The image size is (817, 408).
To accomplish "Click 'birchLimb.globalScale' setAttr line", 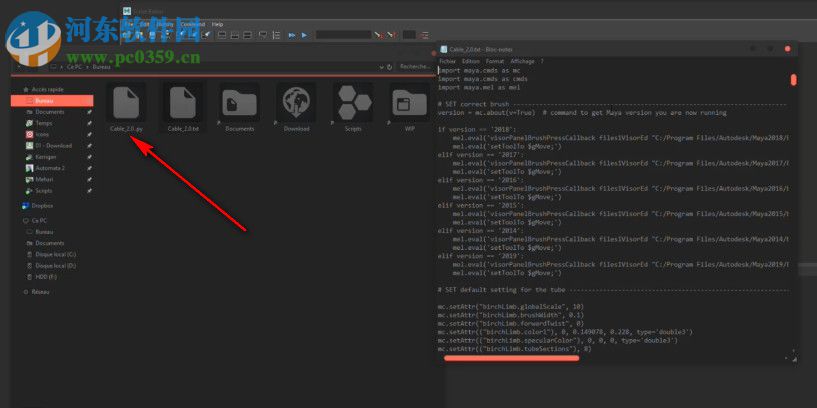I will pos(511,306).
